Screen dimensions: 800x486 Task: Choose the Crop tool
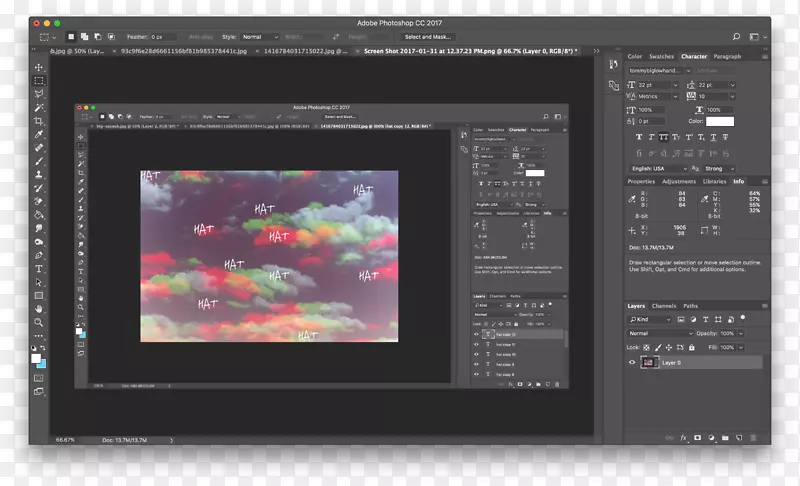coord(39,120)
